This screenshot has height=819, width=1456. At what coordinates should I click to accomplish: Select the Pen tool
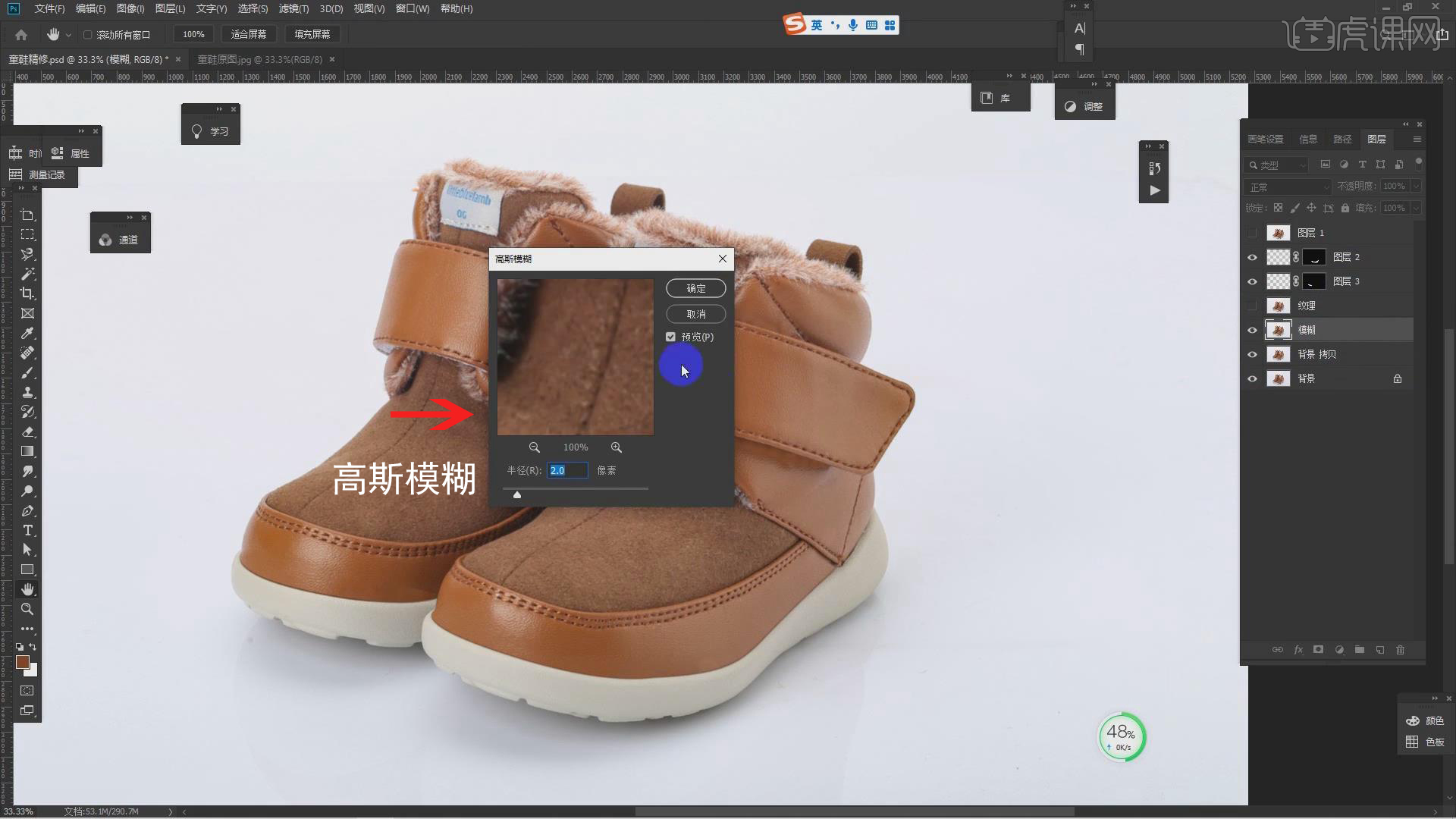click(27, 510)
